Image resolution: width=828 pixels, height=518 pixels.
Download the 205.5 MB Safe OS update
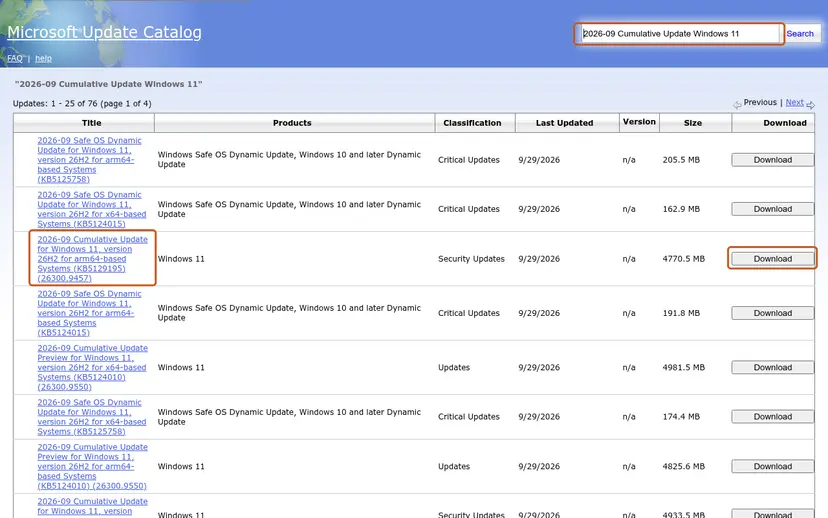pos(773,160)
